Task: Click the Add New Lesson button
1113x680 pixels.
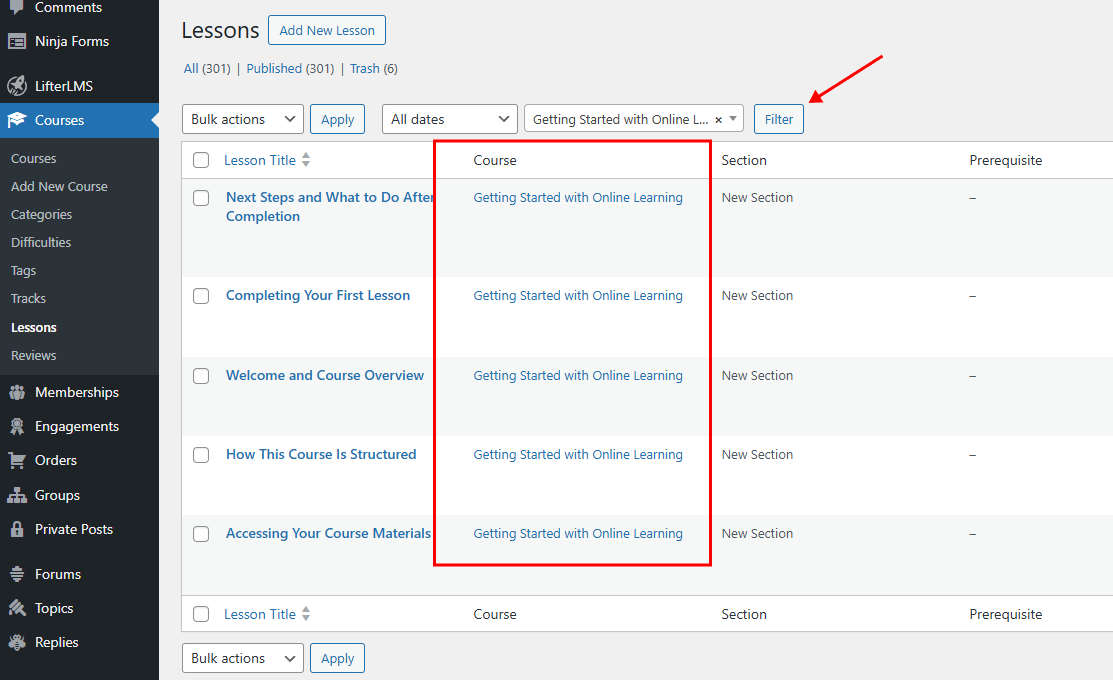Action: [x=327, y=30]
